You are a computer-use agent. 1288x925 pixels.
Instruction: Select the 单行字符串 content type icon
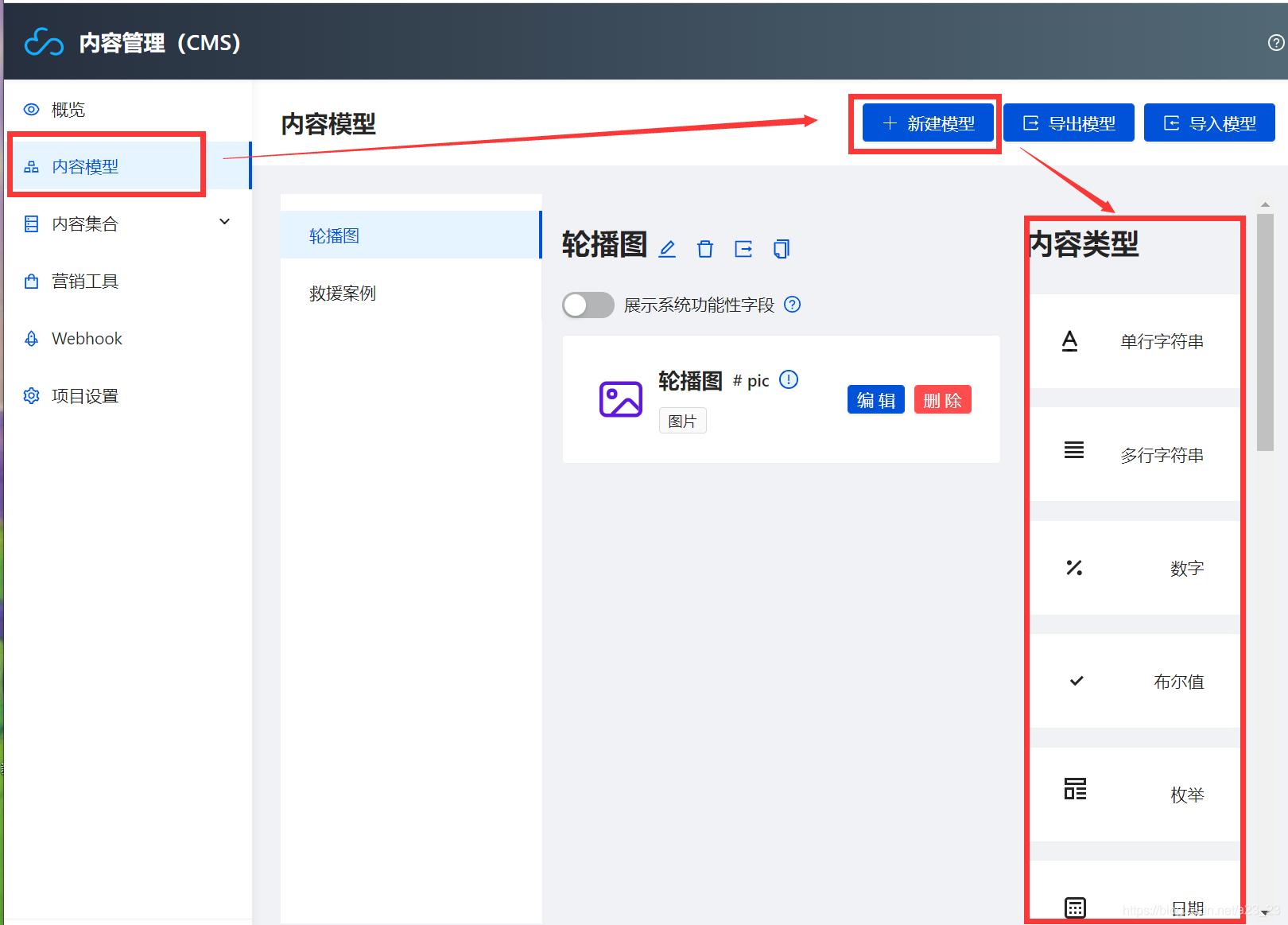pos(1070,340)
